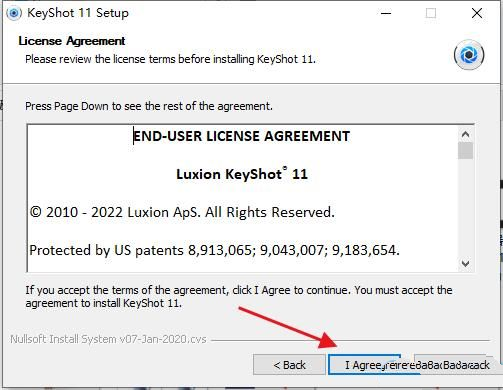
Task: Click the scrollbar thumb of the license text
Action: [465, 151]
